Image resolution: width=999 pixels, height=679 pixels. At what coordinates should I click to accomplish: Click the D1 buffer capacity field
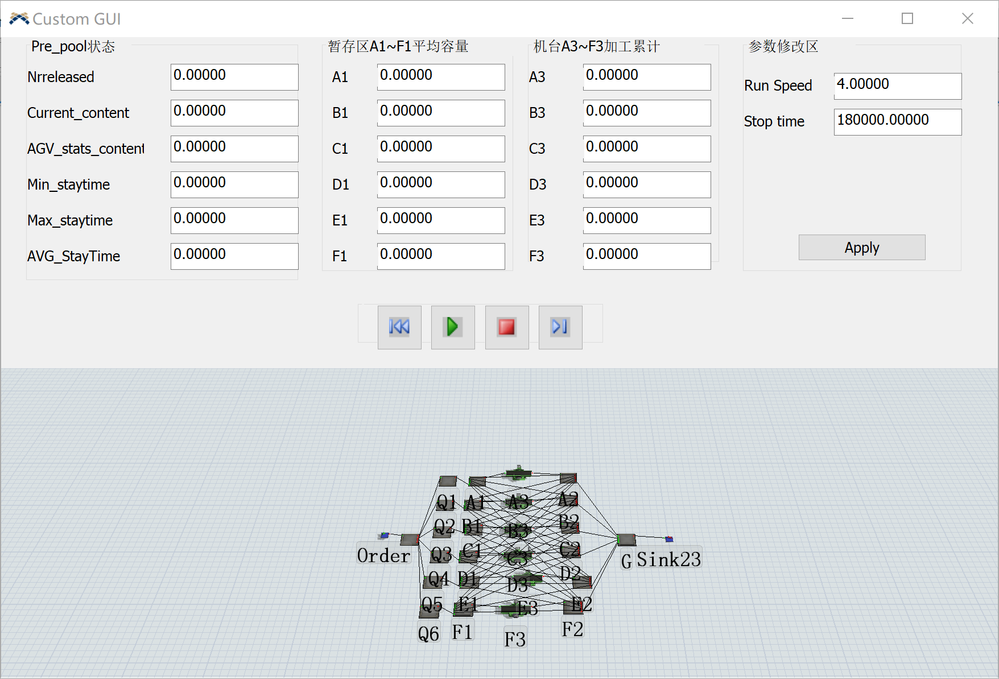tap(441, 184)
